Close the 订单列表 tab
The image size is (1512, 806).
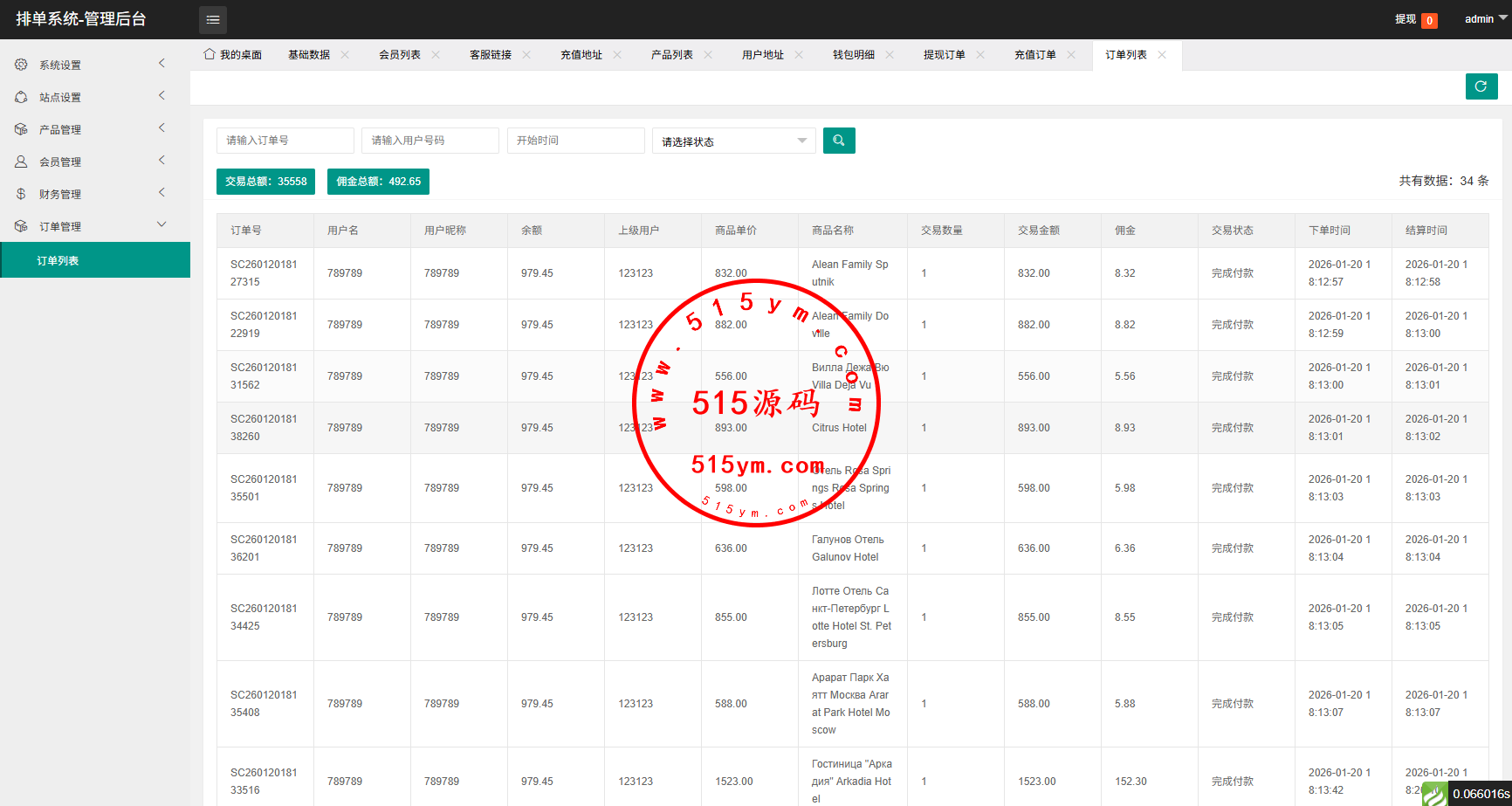pyautogui.click(x=1162, y=54)
